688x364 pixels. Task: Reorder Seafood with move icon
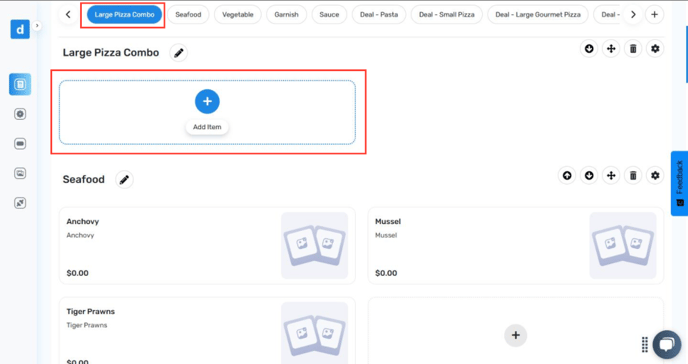pyautogui.click(x=611, y=175)
